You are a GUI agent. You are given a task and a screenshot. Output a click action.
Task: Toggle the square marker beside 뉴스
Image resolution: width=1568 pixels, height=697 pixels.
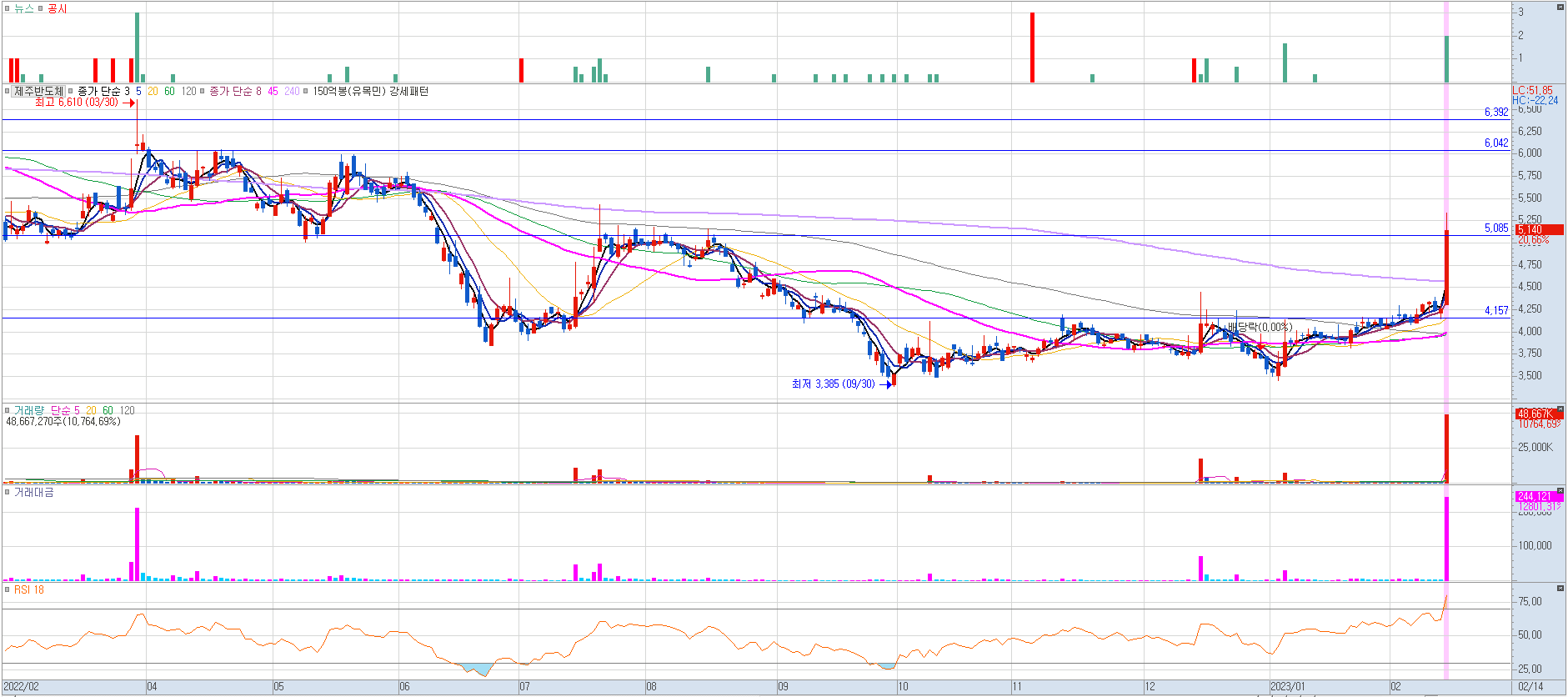[x=7, y=8]
